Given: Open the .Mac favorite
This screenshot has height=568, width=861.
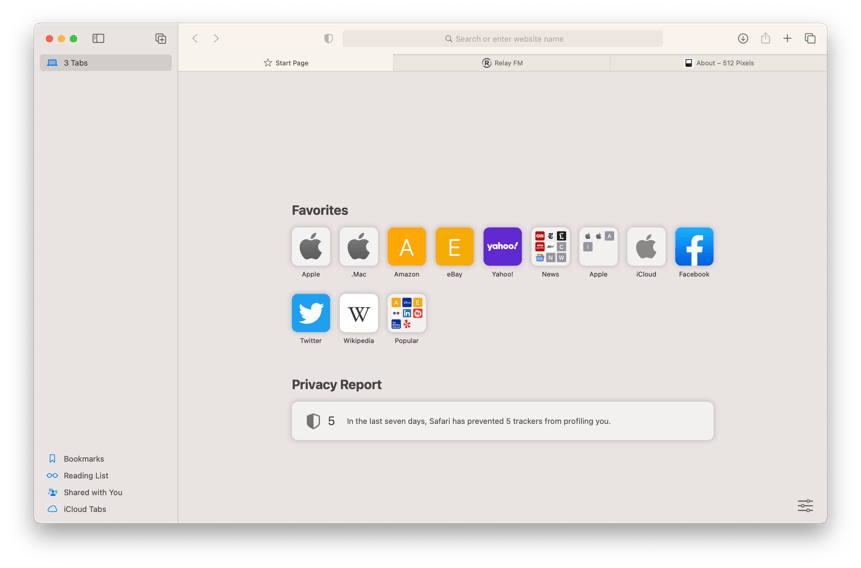Looking at the screenshot, I should coord(359,247).
